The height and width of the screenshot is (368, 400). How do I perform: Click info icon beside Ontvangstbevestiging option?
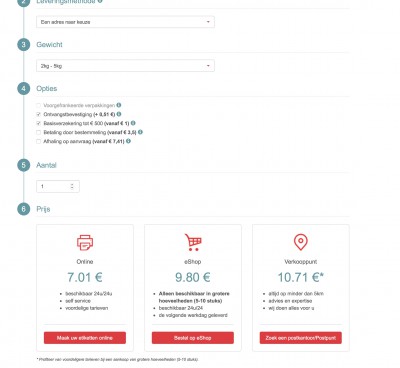pos(119,114)
